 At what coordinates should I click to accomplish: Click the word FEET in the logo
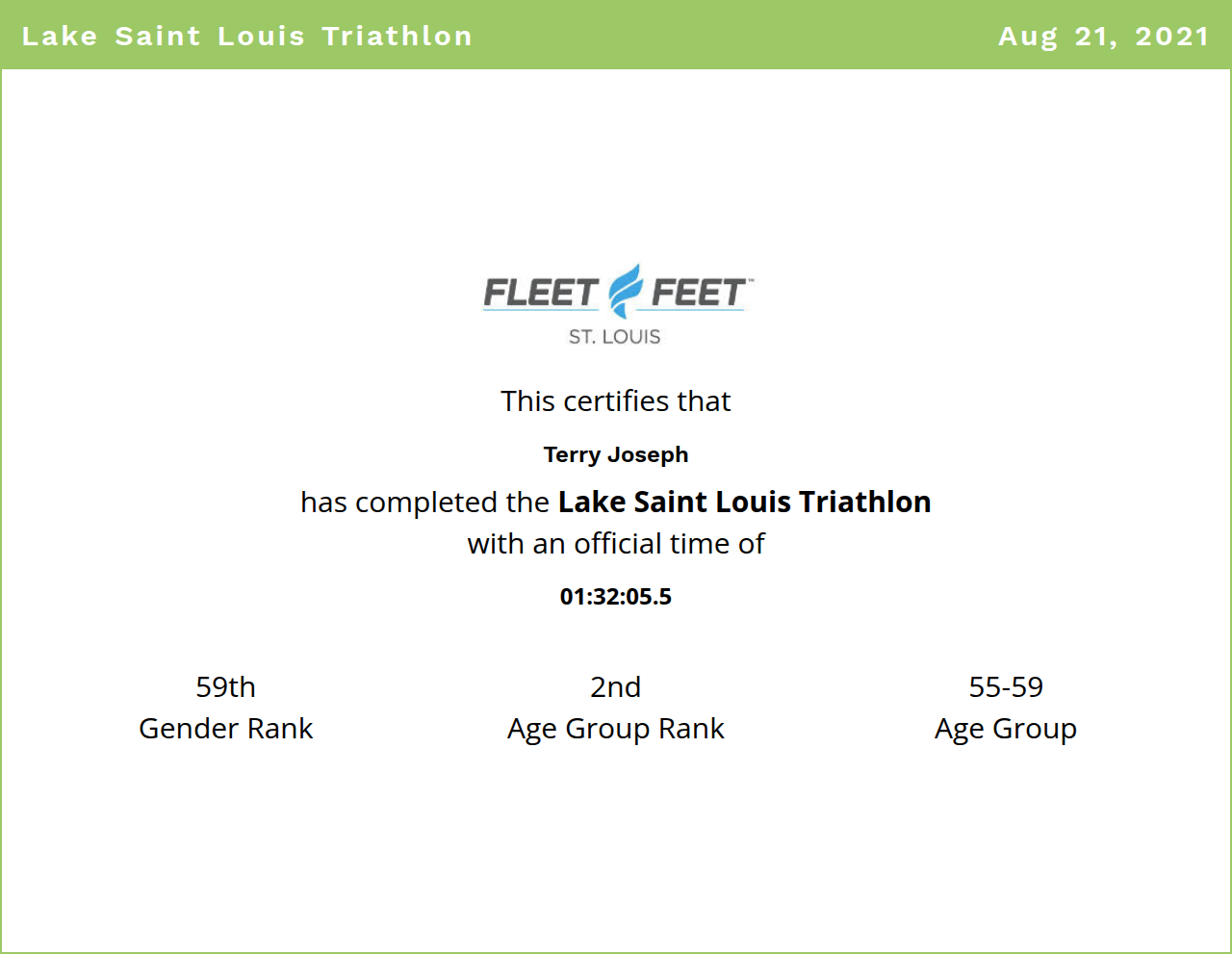click(x=697, y=293)
